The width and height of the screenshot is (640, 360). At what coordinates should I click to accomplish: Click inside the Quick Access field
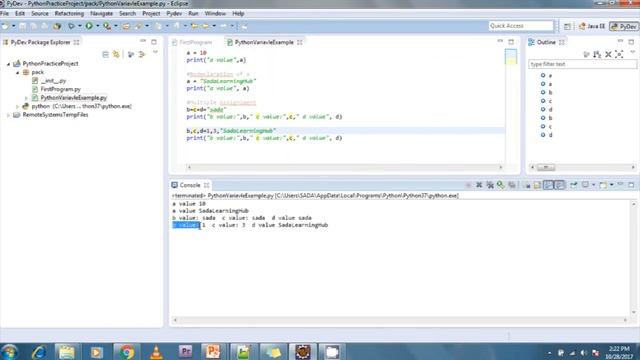[521, 26]
